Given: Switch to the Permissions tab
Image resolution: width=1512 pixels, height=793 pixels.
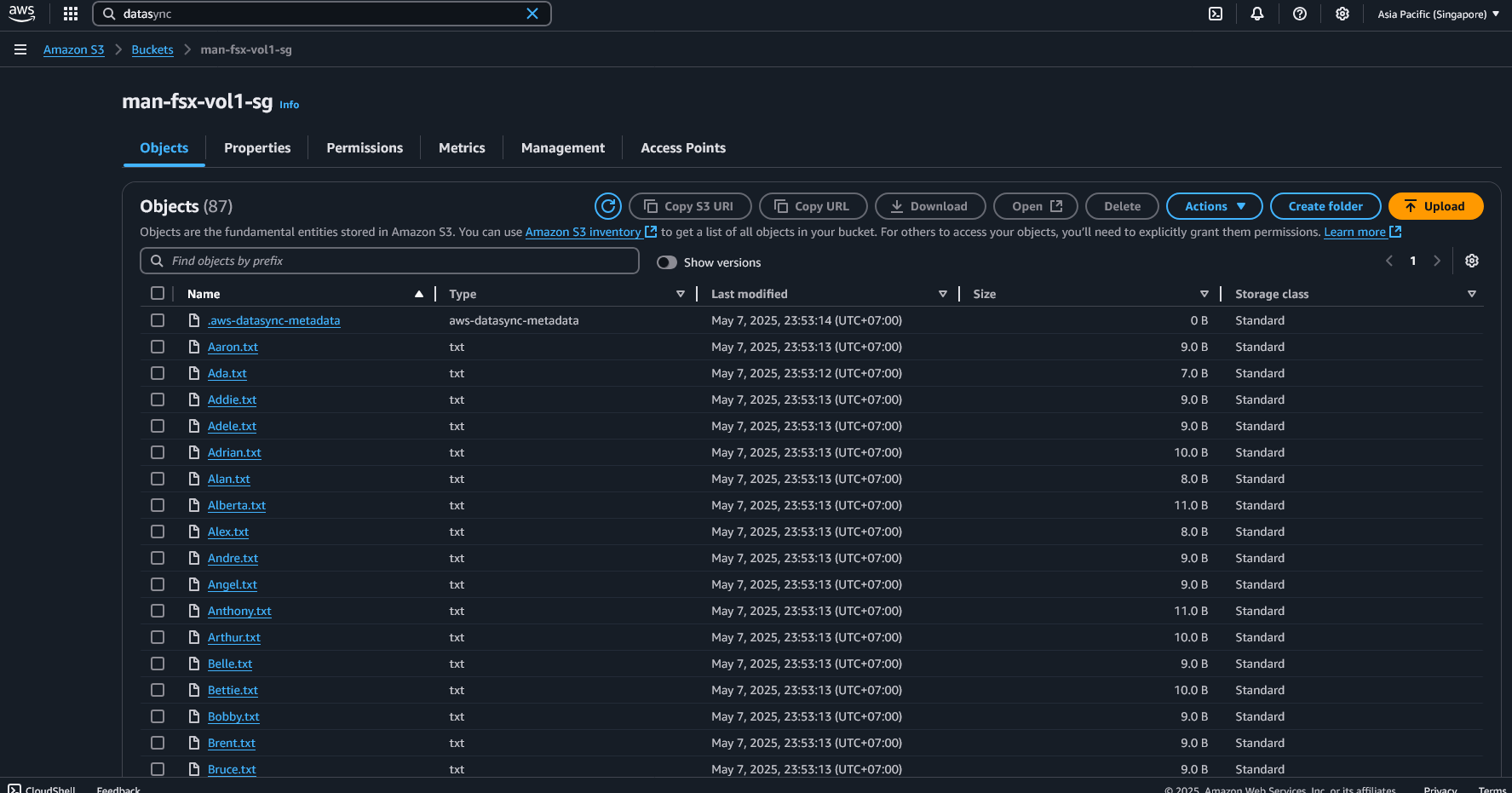Looking at the screenshot, I should [x=365, y=148].
